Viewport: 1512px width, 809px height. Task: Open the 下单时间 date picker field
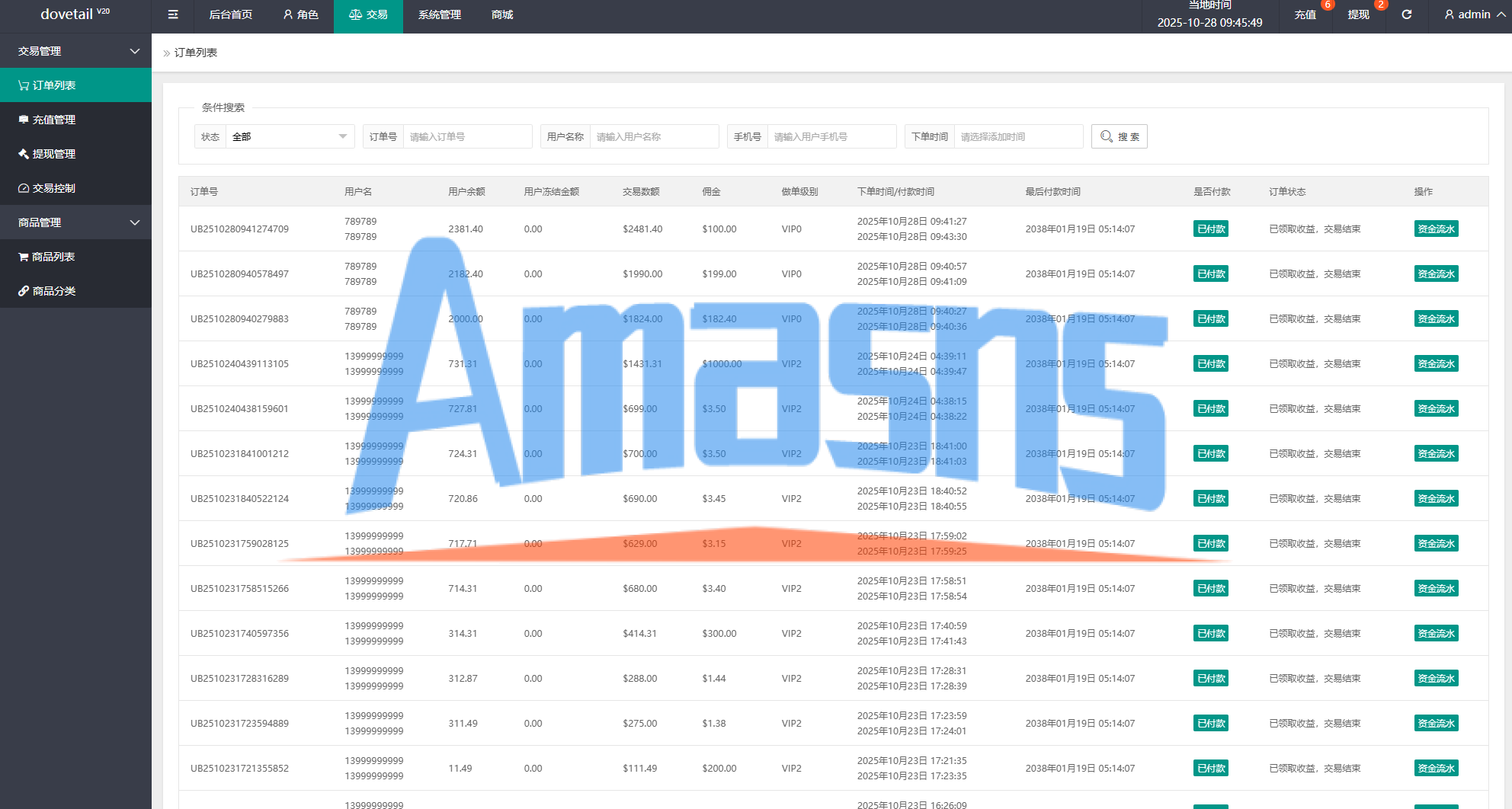click(1018, 136)
